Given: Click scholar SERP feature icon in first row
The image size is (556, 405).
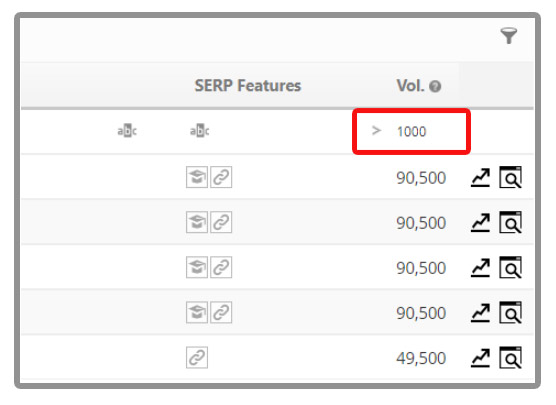Looking at the screenshot, I should (x=197, y=177).
